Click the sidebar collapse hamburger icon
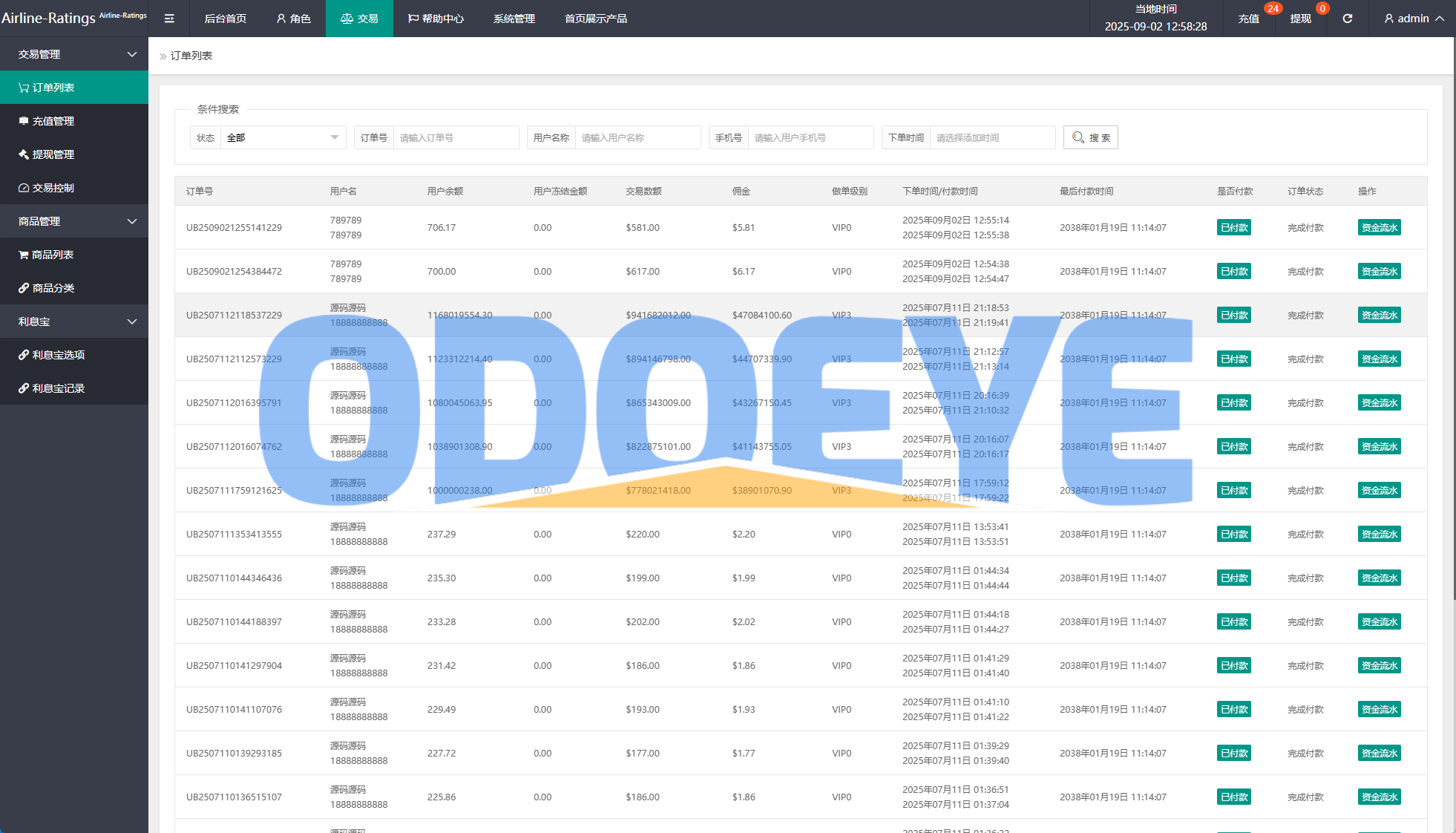 169,19
